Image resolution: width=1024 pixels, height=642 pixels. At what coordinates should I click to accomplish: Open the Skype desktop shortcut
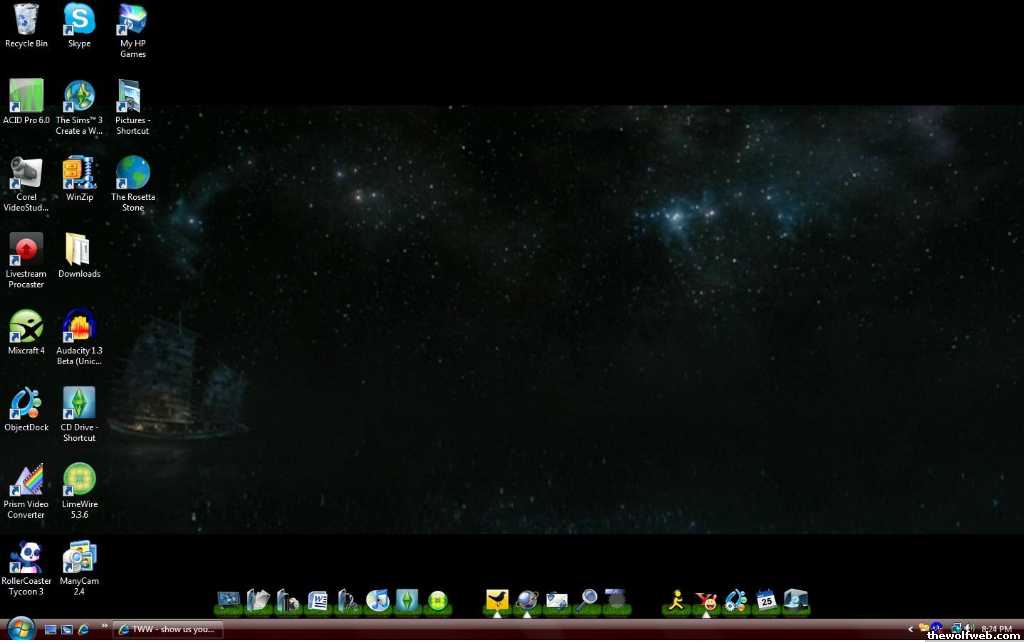(x=79, y=20)
